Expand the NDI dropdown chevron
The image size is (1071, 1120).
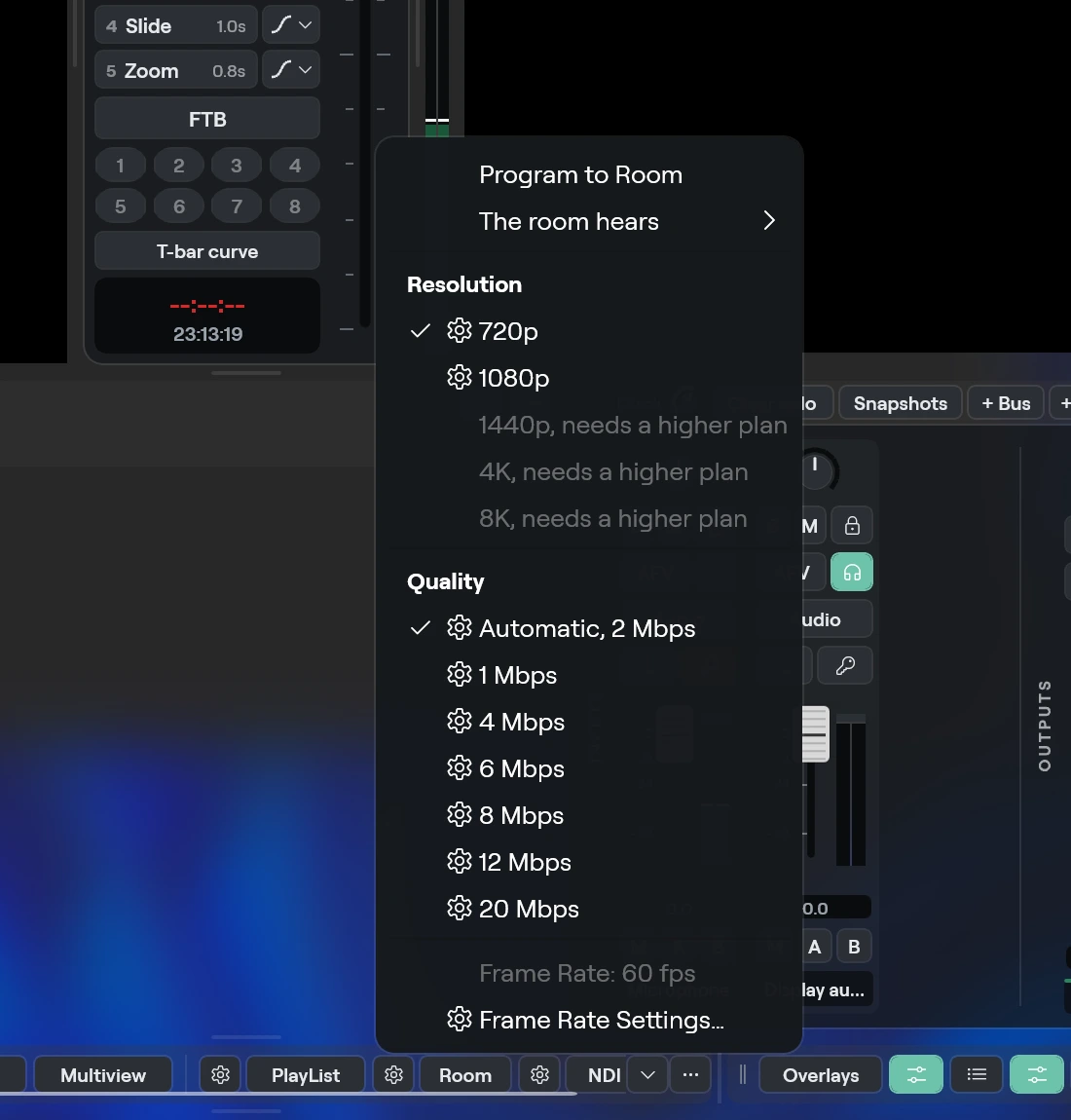pos(647,1075)
